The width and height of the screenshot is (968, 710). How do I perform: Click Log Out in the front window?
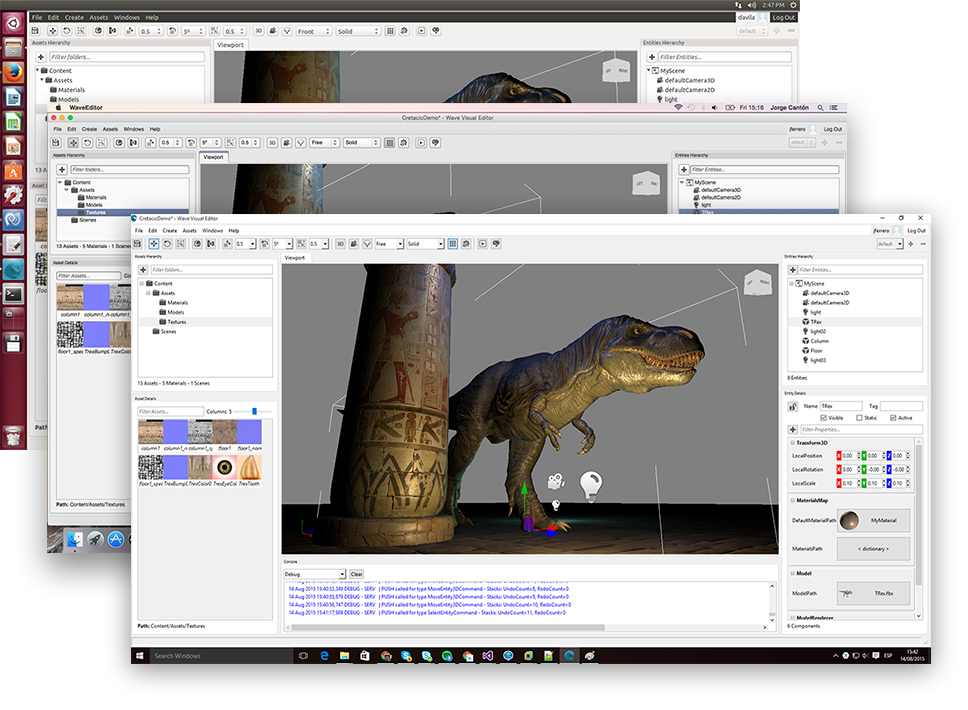pos(916,230)
